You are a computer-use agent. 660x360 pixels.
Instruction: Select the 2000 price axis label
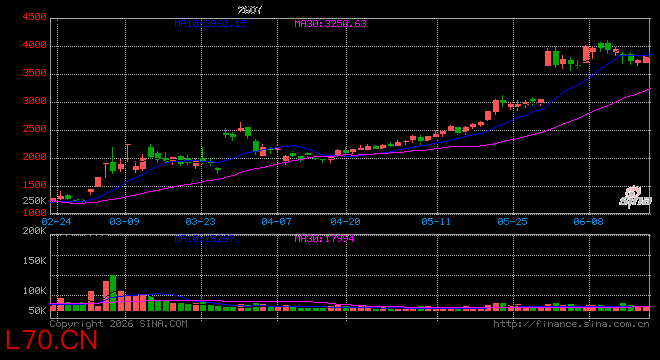tap(35, 157)
